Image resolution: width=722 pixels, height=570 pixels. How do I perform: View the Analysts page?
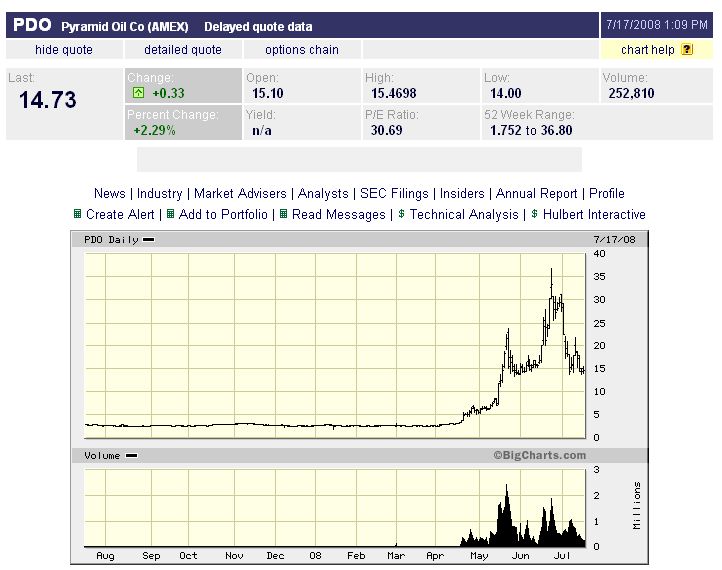[323, 193]
